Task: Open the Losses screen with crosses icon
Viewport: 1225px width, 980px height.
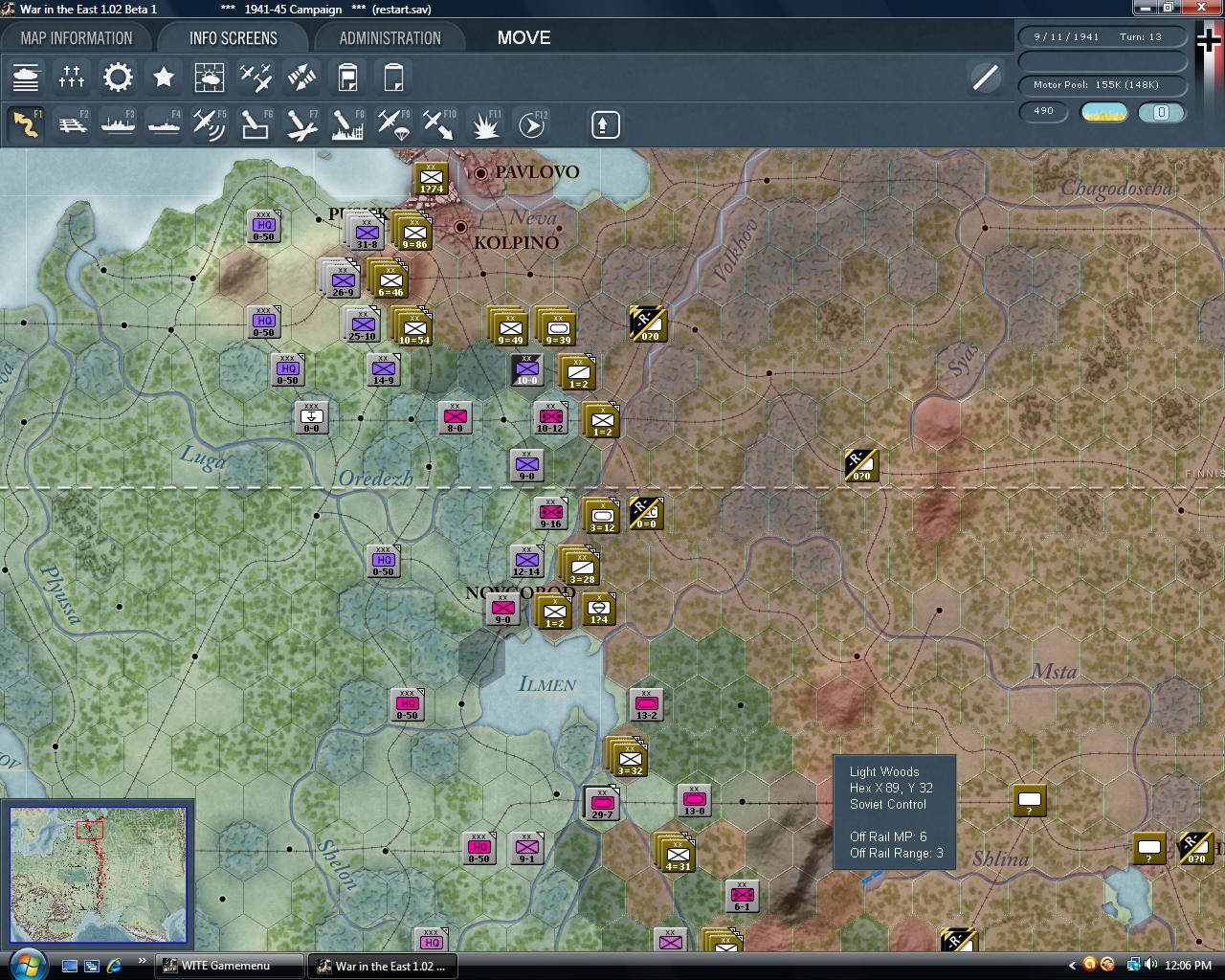Action: click(72, 78)
